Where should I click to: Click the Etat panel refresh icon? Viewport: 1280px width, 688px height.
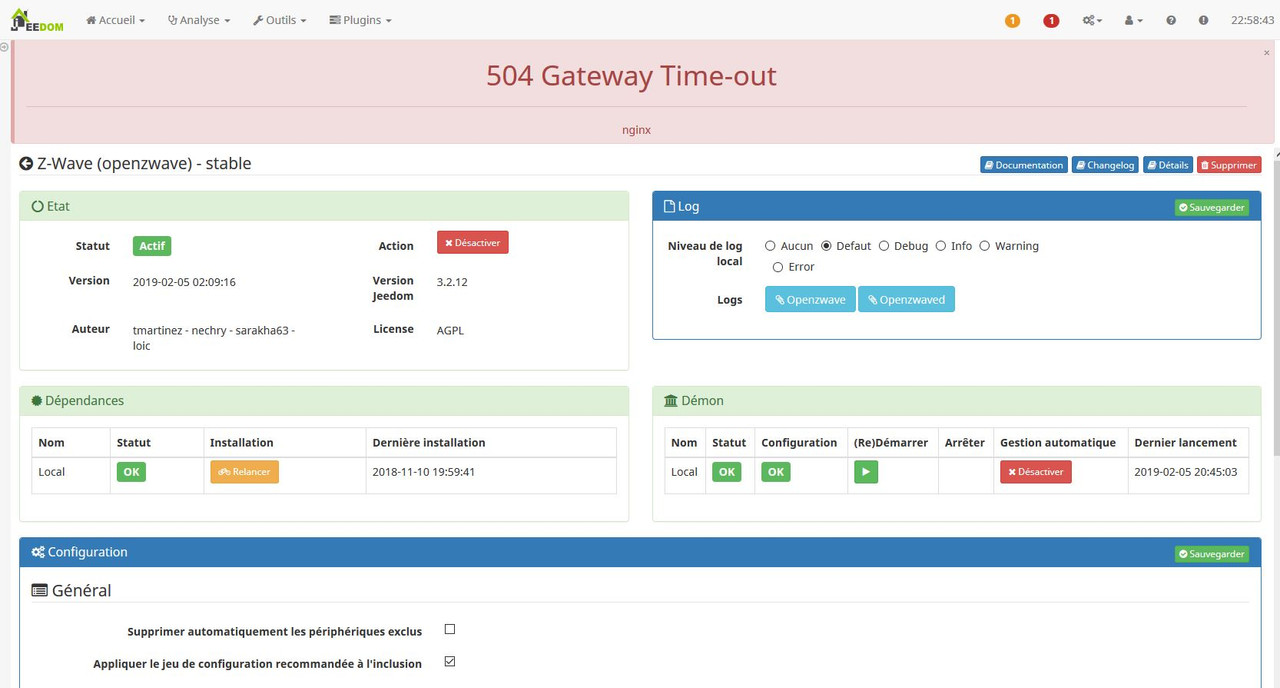pyautogui.click(x=38, y=206)
